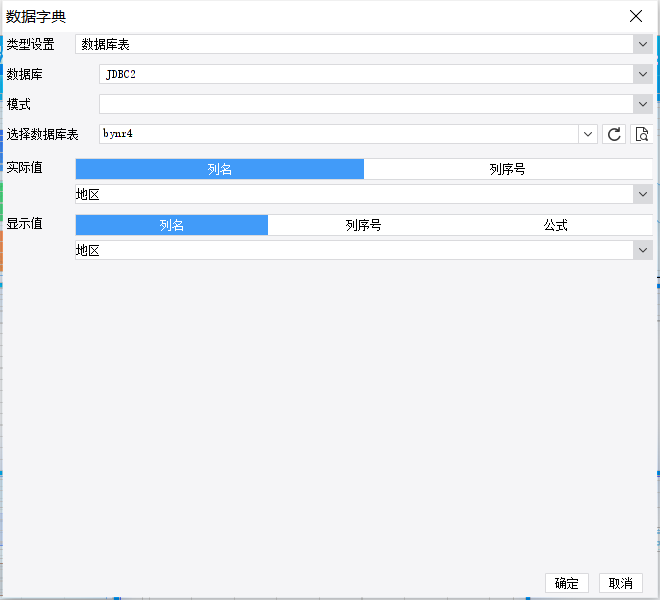This screenshot has width=660, height=600.
Task: Expand the 选择数据库表 bynr4 dropdown arrow
Action: click(x=588, y=134)
